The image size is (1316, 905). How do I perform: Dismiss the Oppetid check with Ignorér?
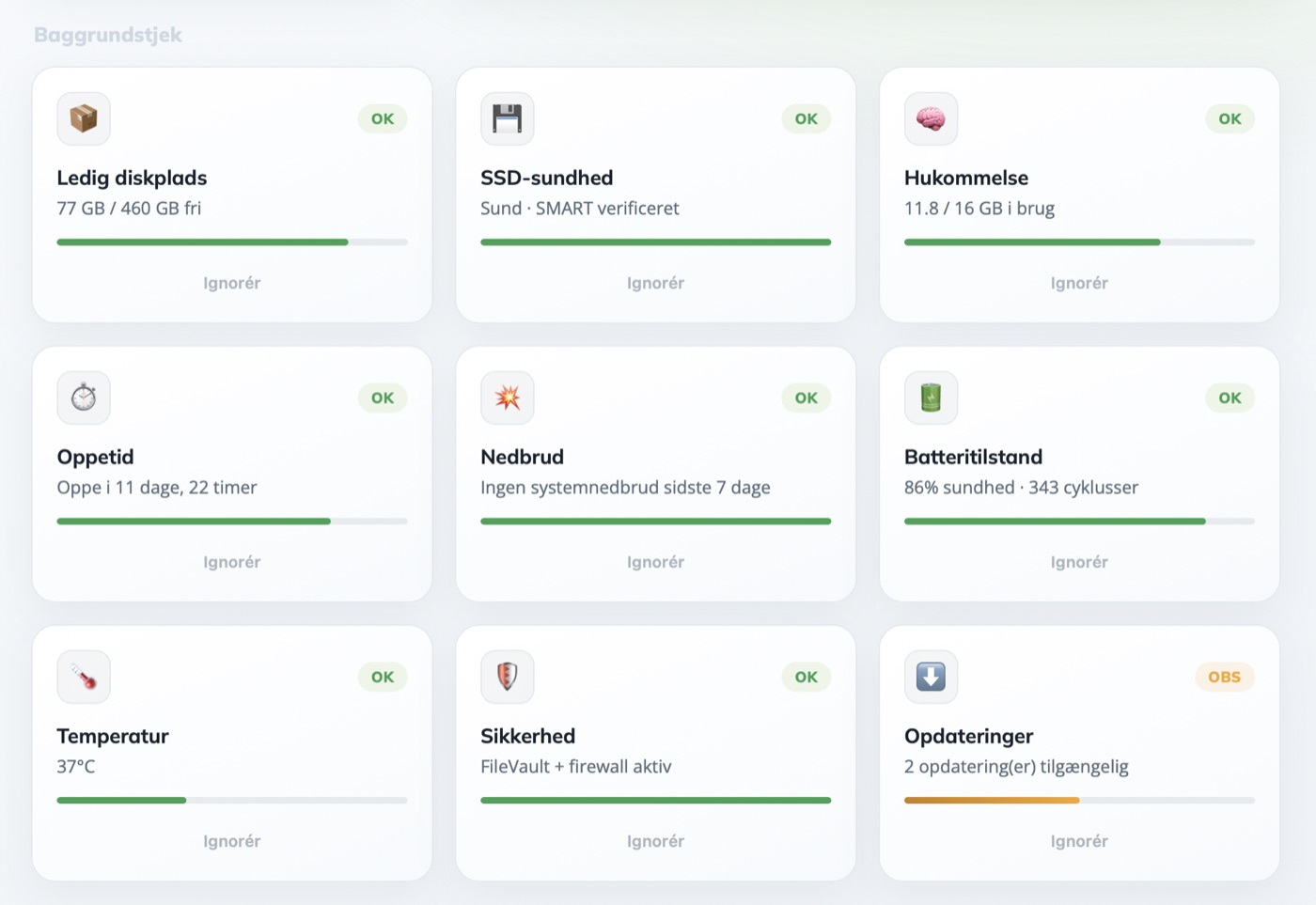pos(232,562)
